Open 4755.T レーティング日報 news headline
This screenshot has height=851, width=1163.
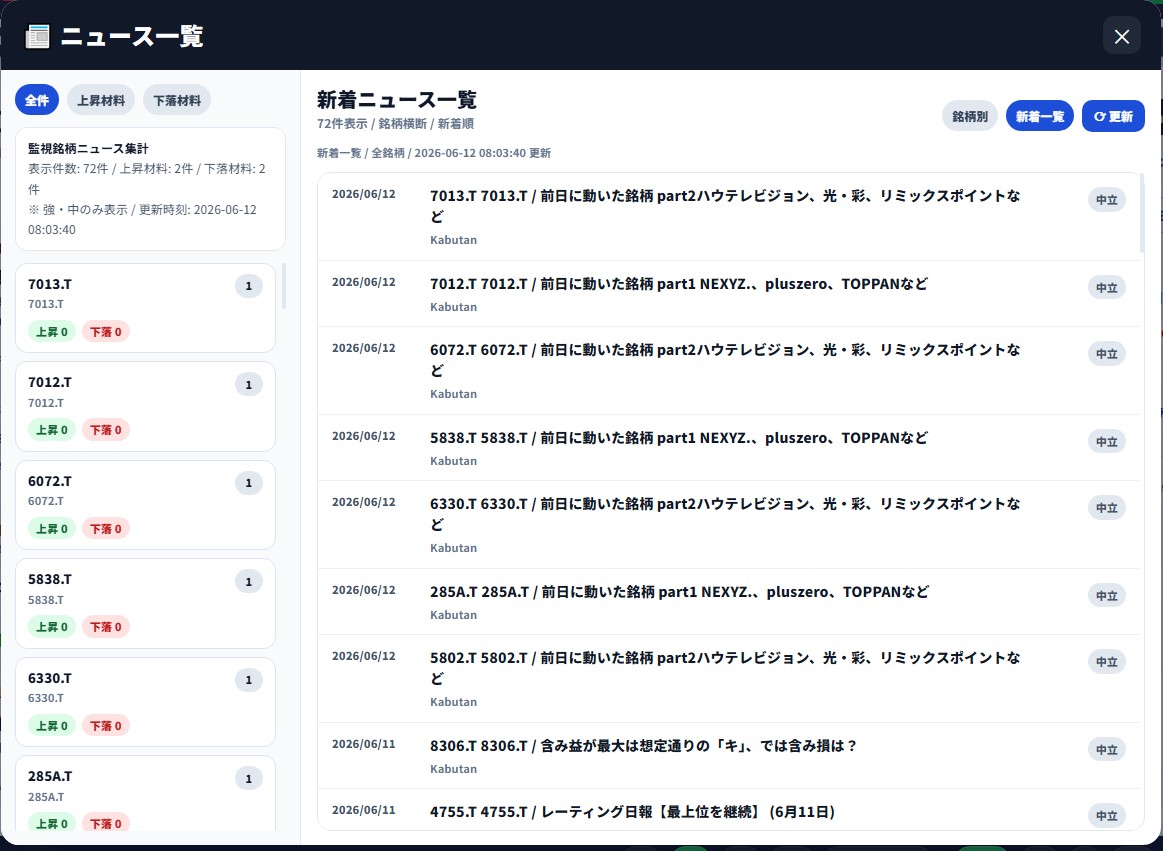[x=632, y=812]
